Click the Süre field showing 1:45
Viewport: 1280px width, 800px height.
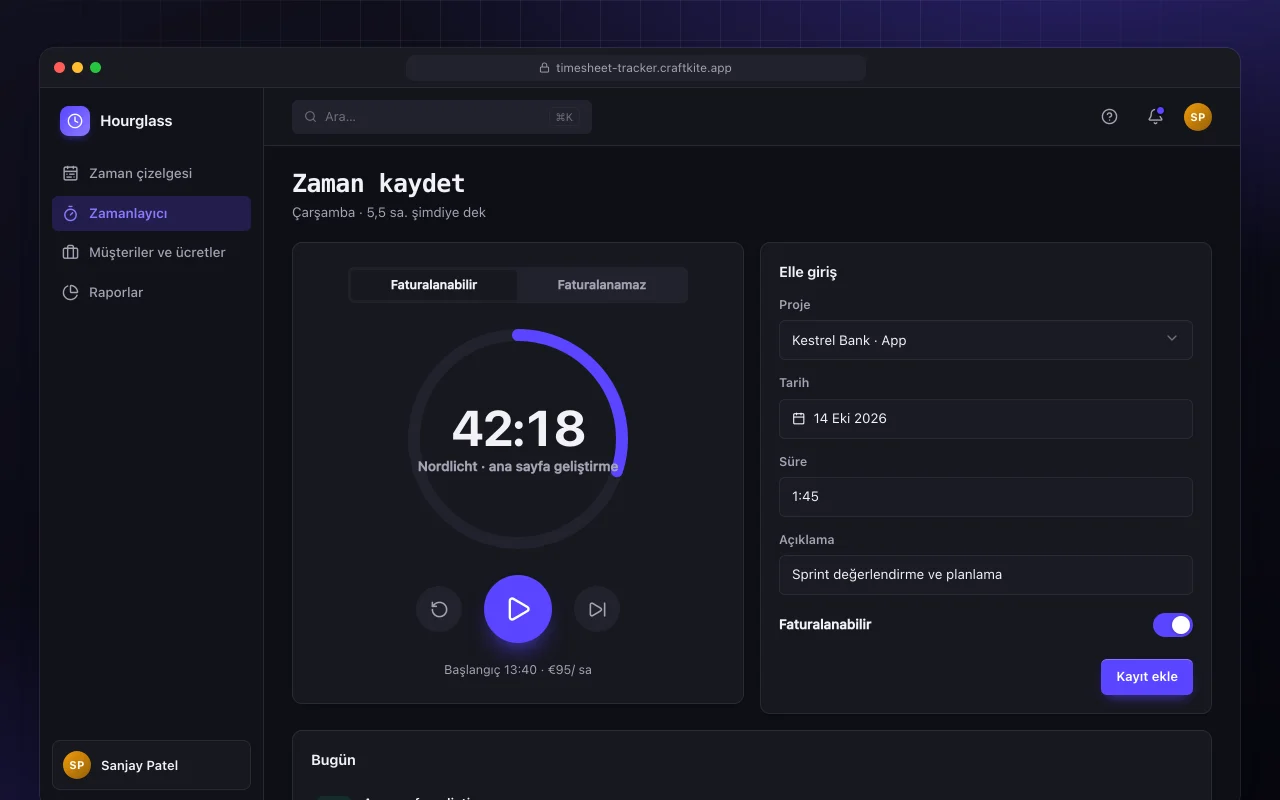point(986,497)
